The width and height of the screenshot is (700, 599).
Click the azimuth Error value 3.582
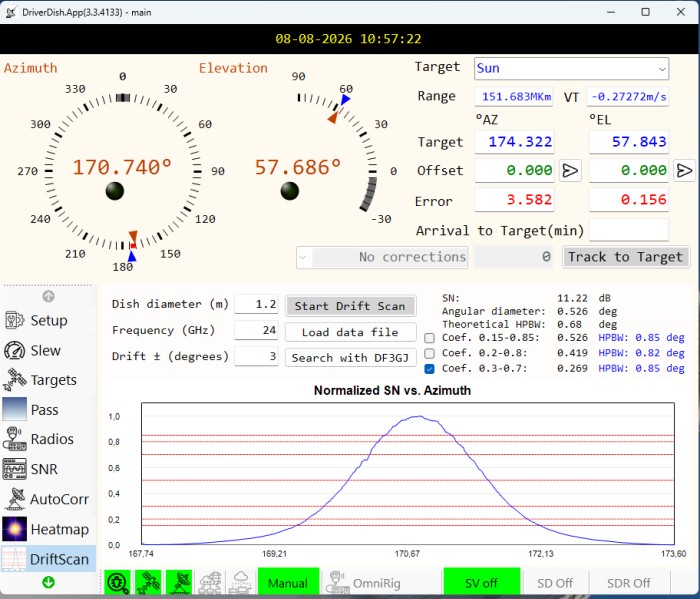(514, 200)
